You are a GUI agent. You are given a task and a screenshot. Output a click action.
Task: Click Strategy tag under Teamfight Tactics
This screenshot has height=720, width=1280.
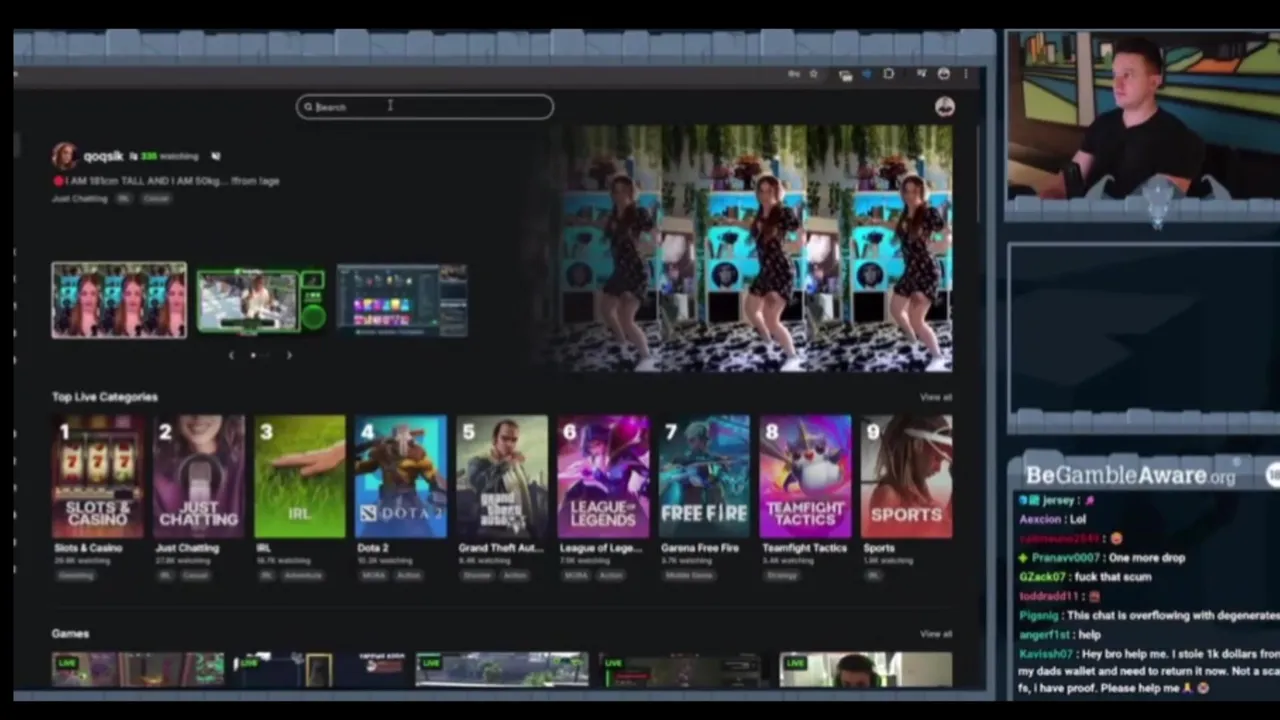(781, 576)
